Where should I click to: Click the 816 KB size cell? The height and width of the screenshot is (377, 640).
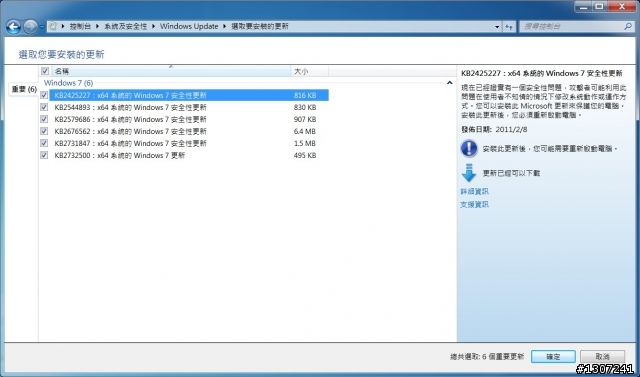[x=305, y=95]
